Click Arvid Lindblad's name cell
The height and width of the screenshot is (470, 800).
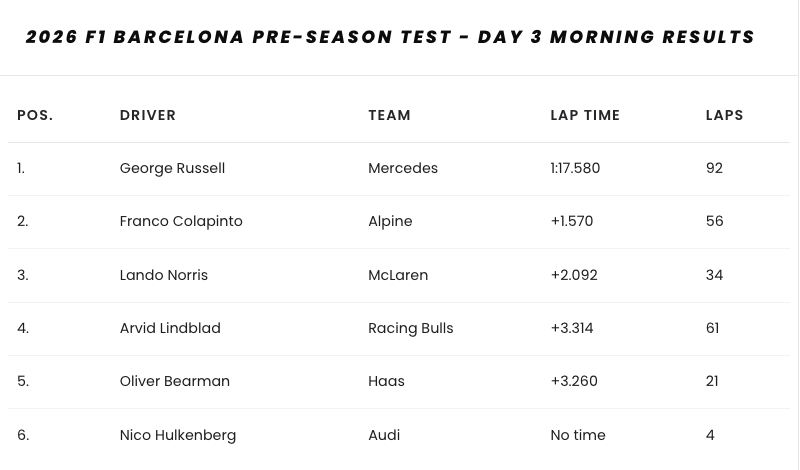click(170, 328)
